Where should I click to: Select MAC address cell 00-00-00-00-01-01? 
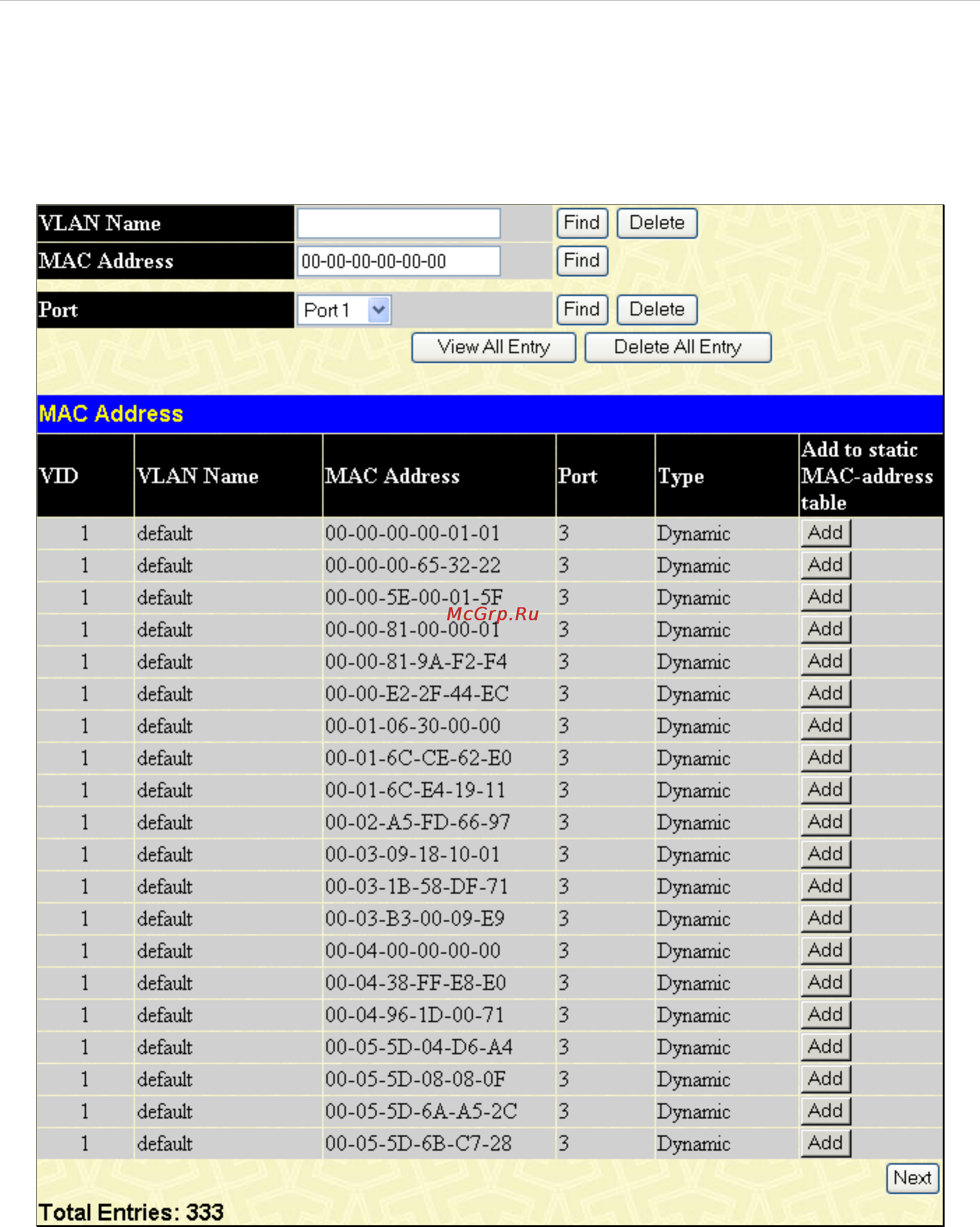pyautogui.click(x=438, y=533)
